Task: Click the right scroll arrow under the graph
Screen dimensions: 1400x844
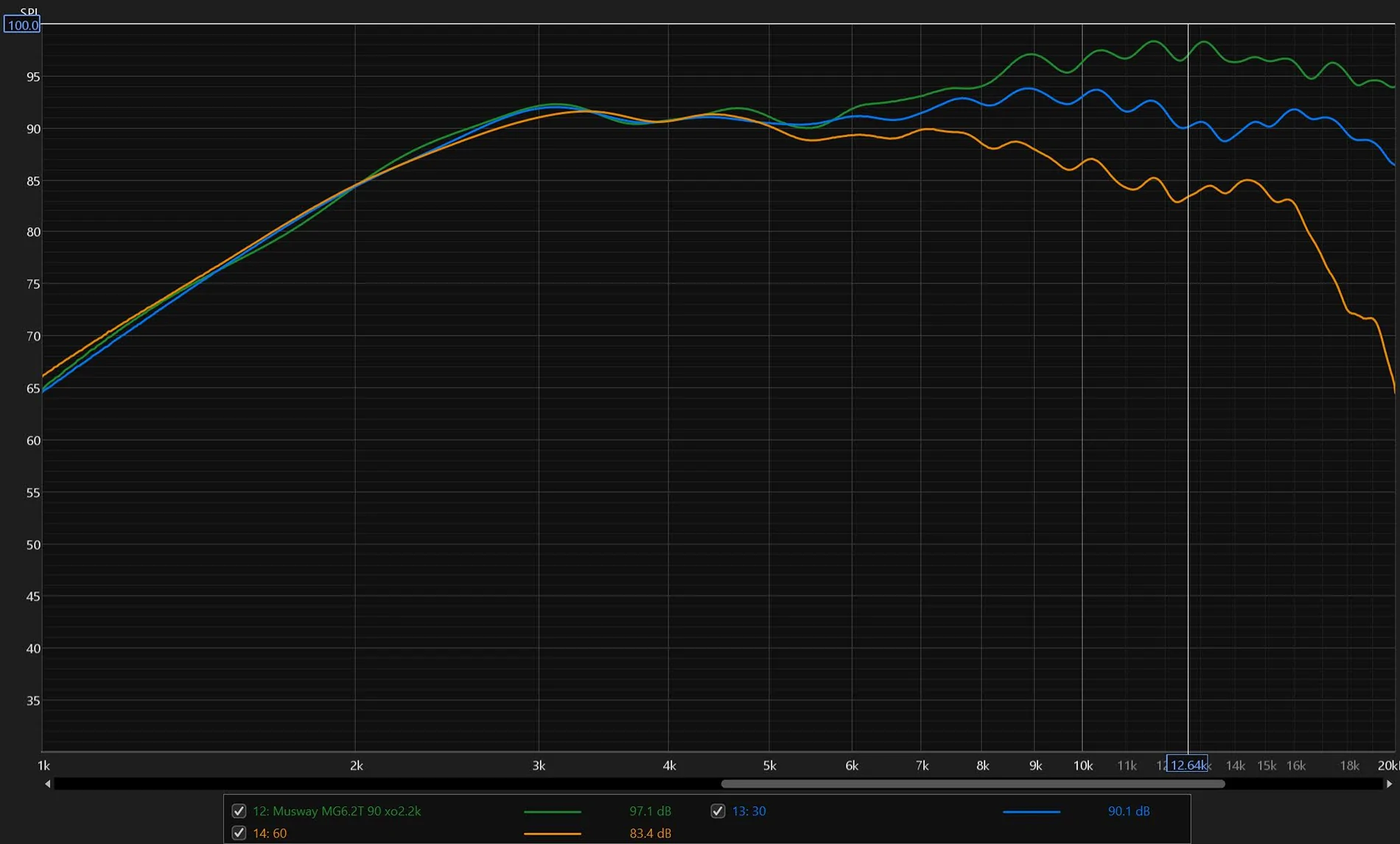Action: (x=1389, y=784)
